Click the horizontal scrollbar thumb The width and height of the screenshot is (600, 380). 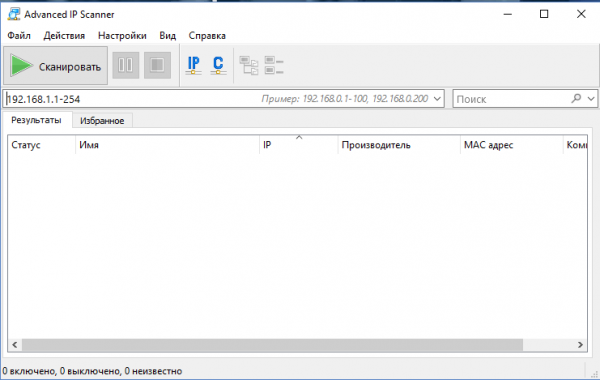click(272, 345)
